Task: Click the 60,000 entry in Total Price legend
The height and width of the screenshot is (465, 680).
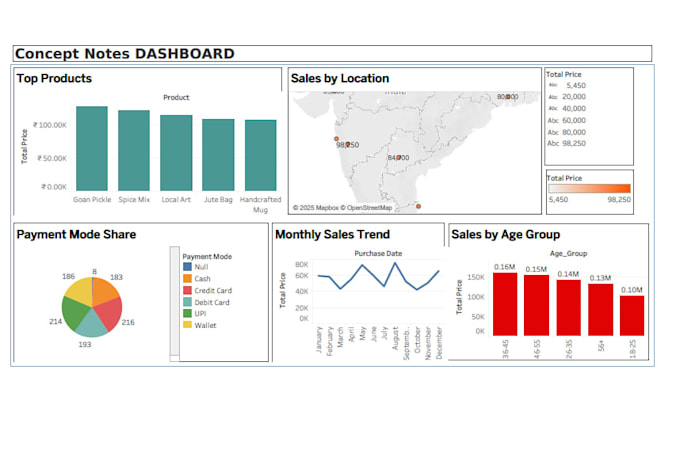Action: [x=567, y=120]
